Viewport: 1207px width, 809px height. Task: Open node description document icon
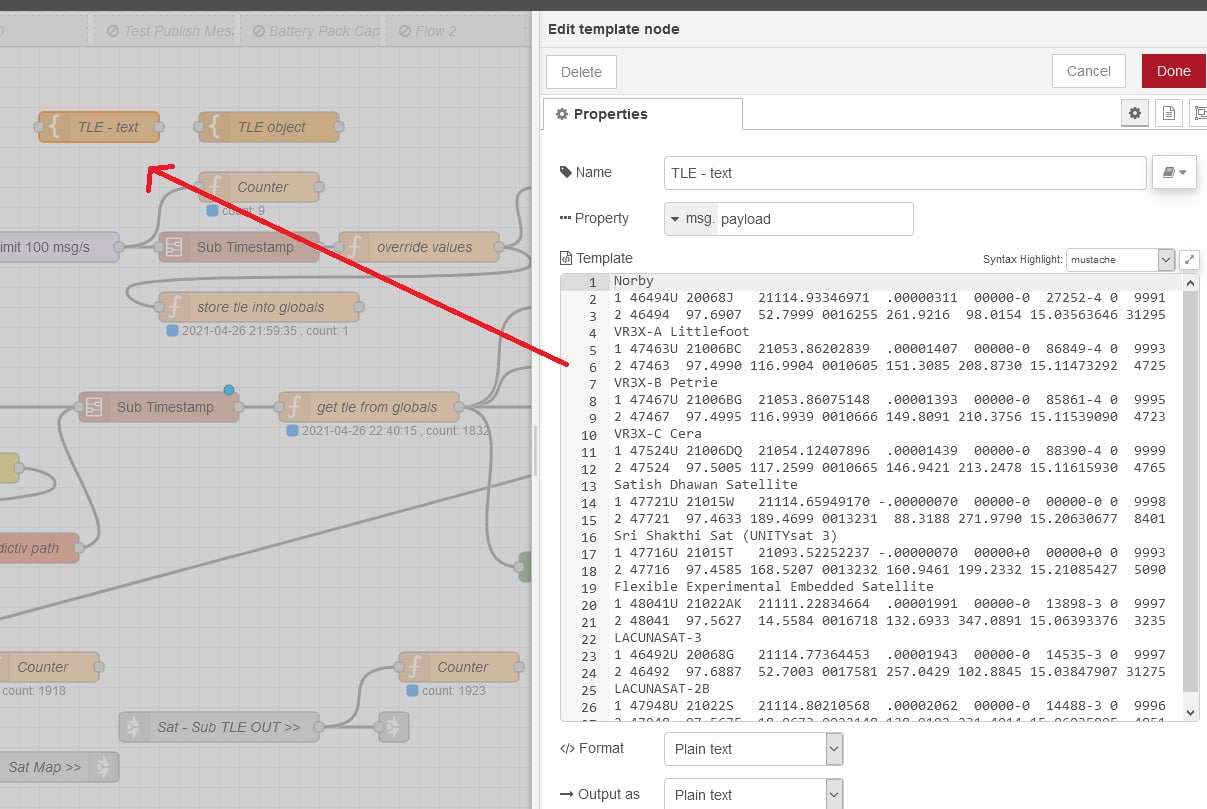click(1167, 114)
